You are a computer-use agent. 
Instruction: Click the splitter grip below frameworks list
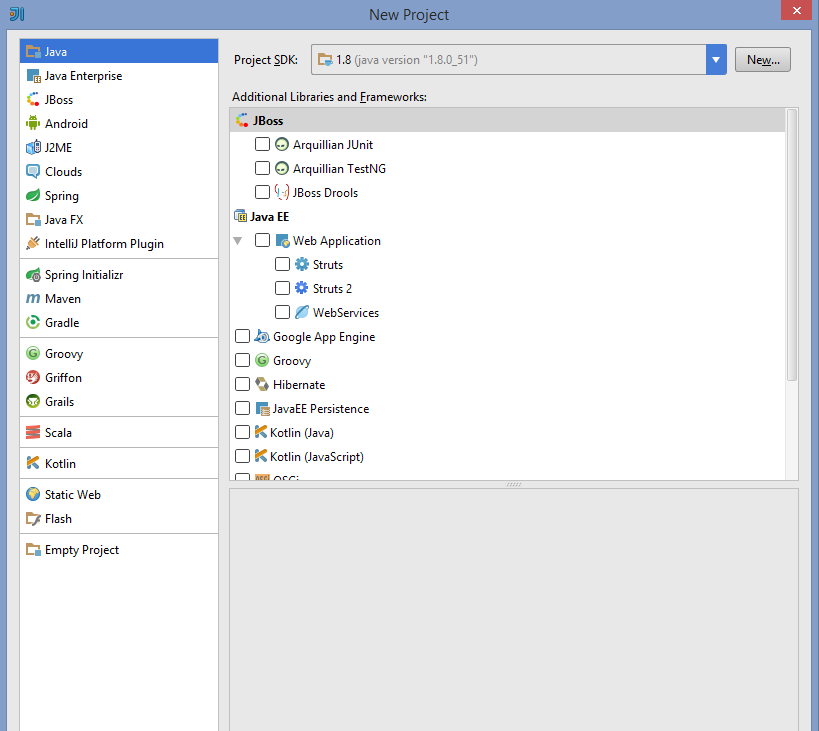(x=514, y=485)
